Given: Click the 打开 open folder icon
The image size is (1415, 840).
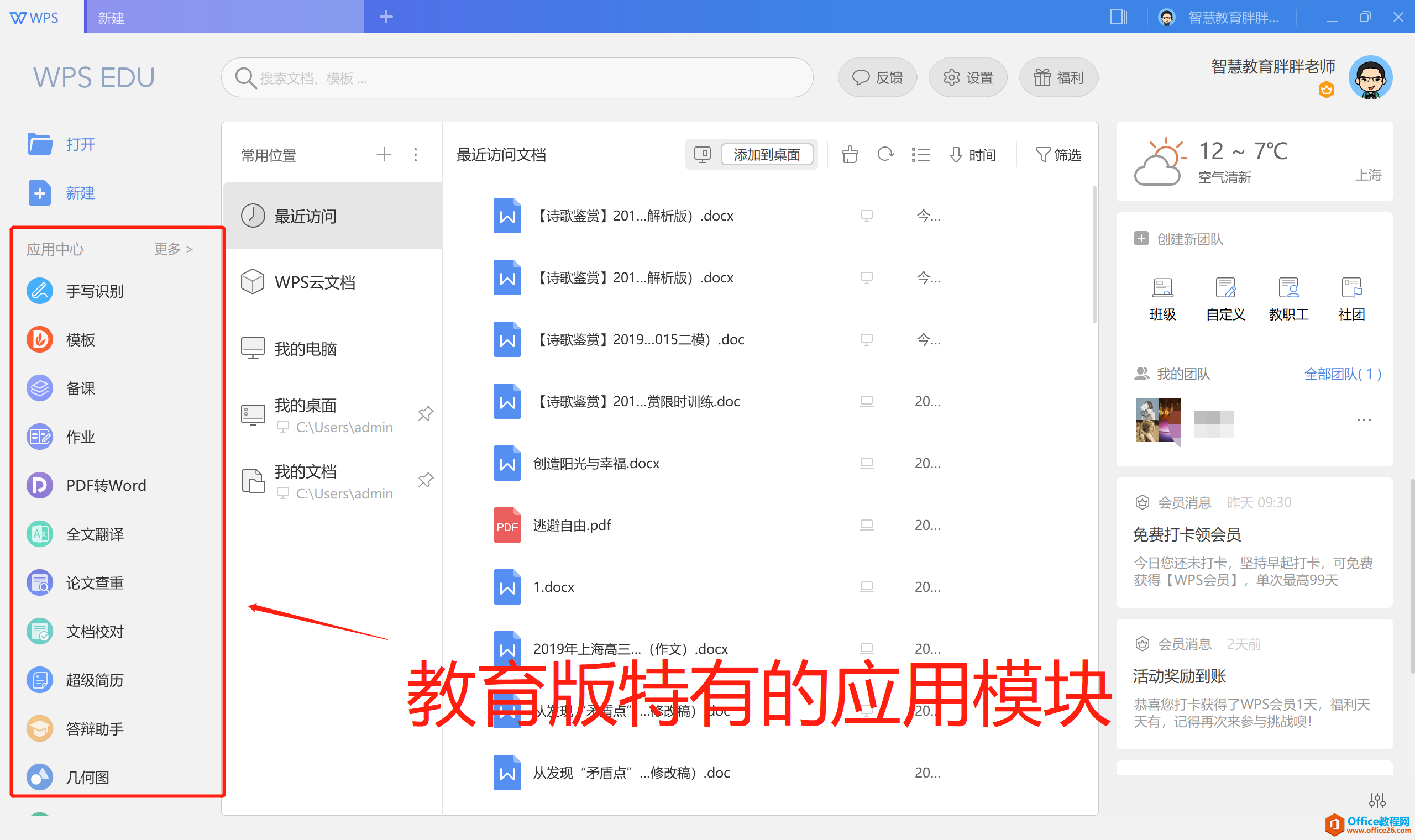Looking at the screenshot, I should pyautogui.click(x=40, y=144).
